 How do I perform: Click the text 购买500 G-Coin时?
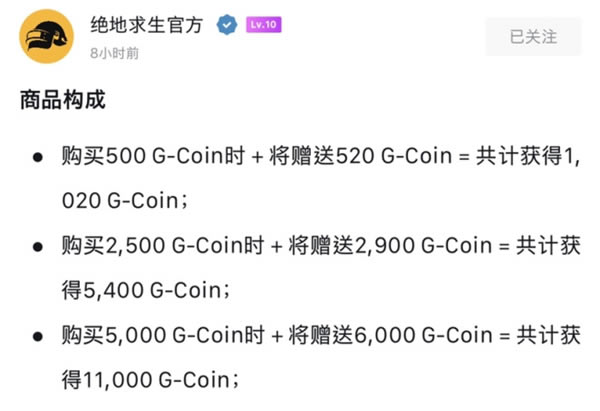click(153, 156)
